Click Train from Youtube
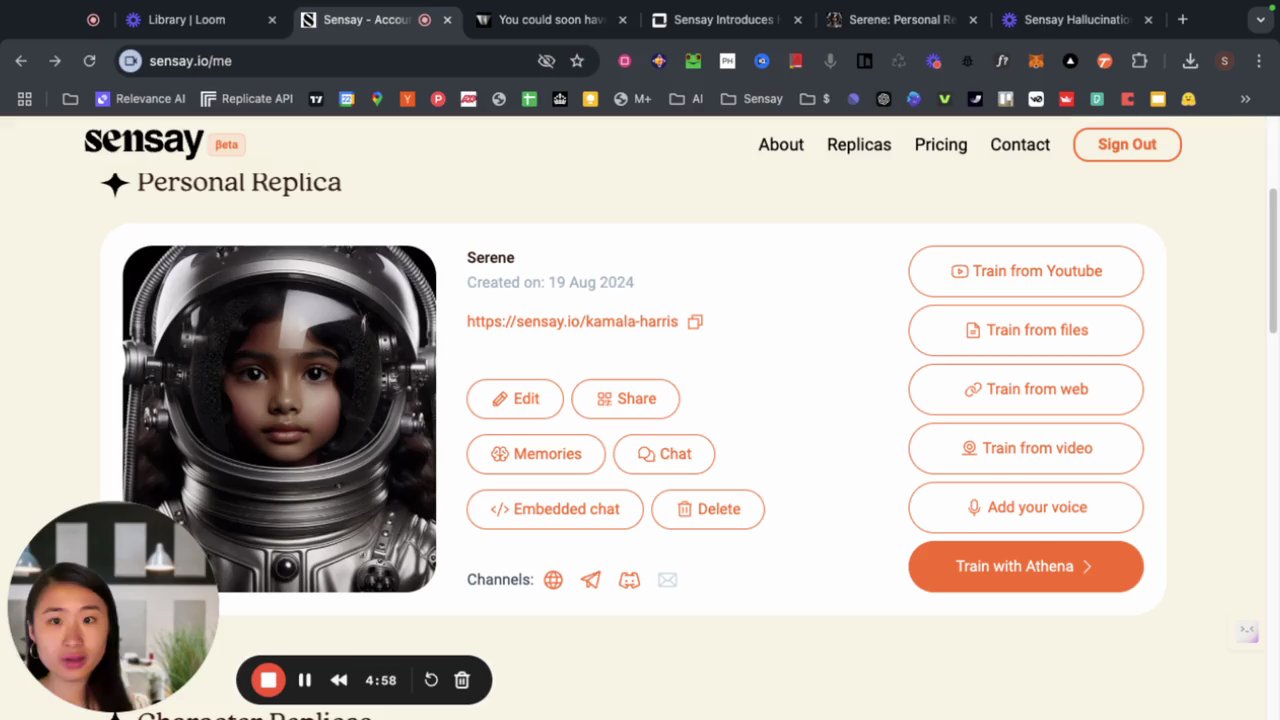This screenshot has width=1280, height=720. (x=1026, y=271)
